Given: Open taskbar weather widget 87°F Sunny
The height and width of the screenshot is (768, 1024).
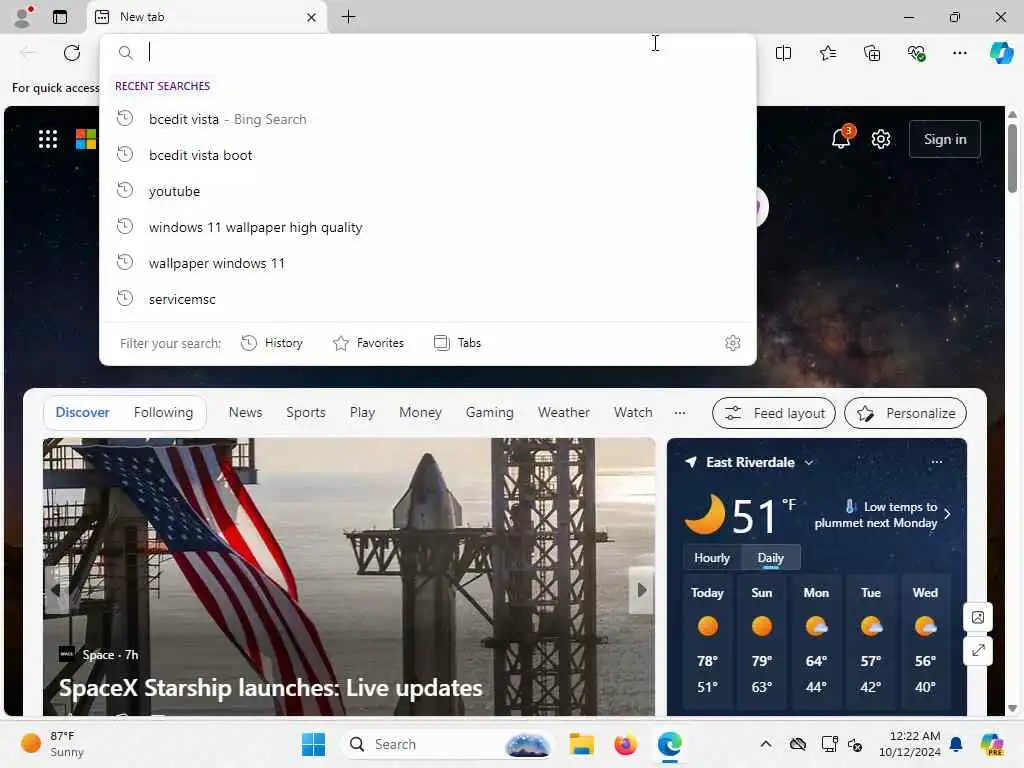Looking at the screenshot, I should 54,744.
